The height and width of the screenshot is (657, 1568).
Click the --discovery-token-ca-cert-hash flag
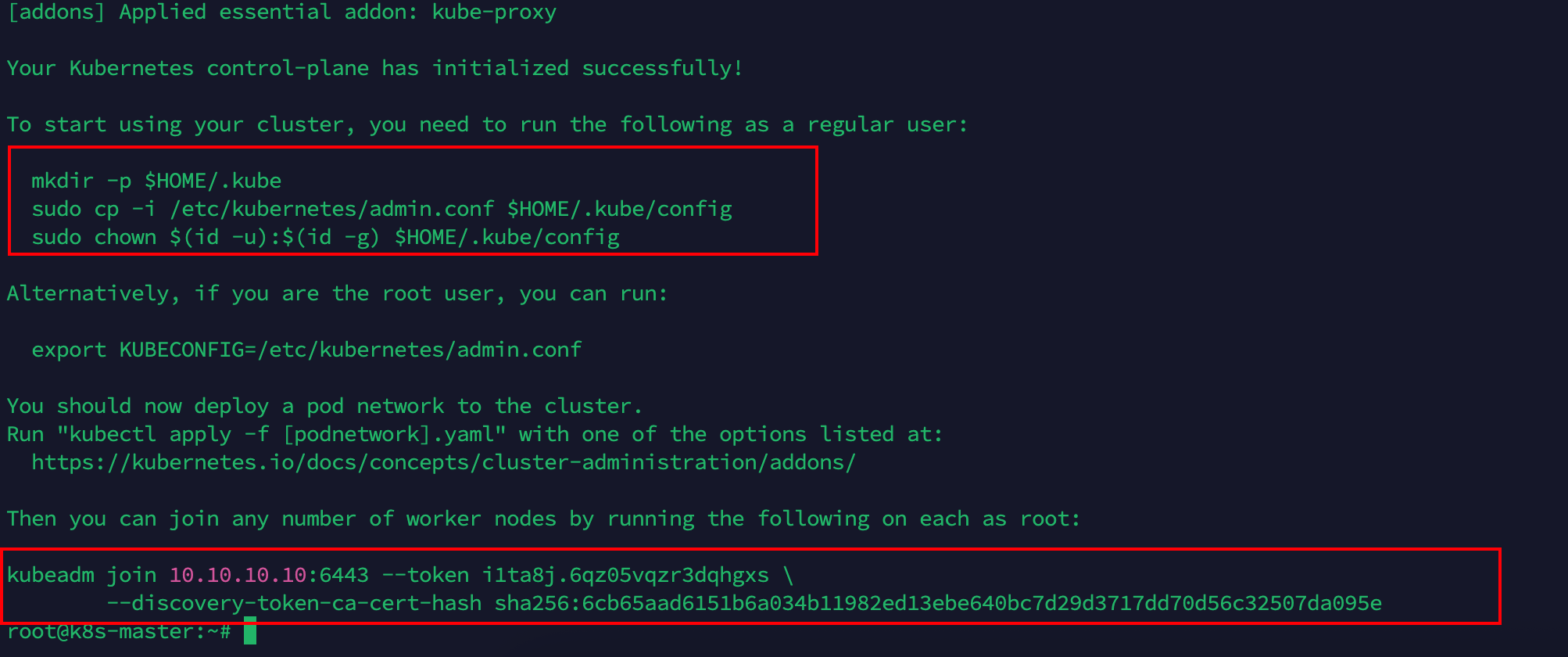click(294, 603)
